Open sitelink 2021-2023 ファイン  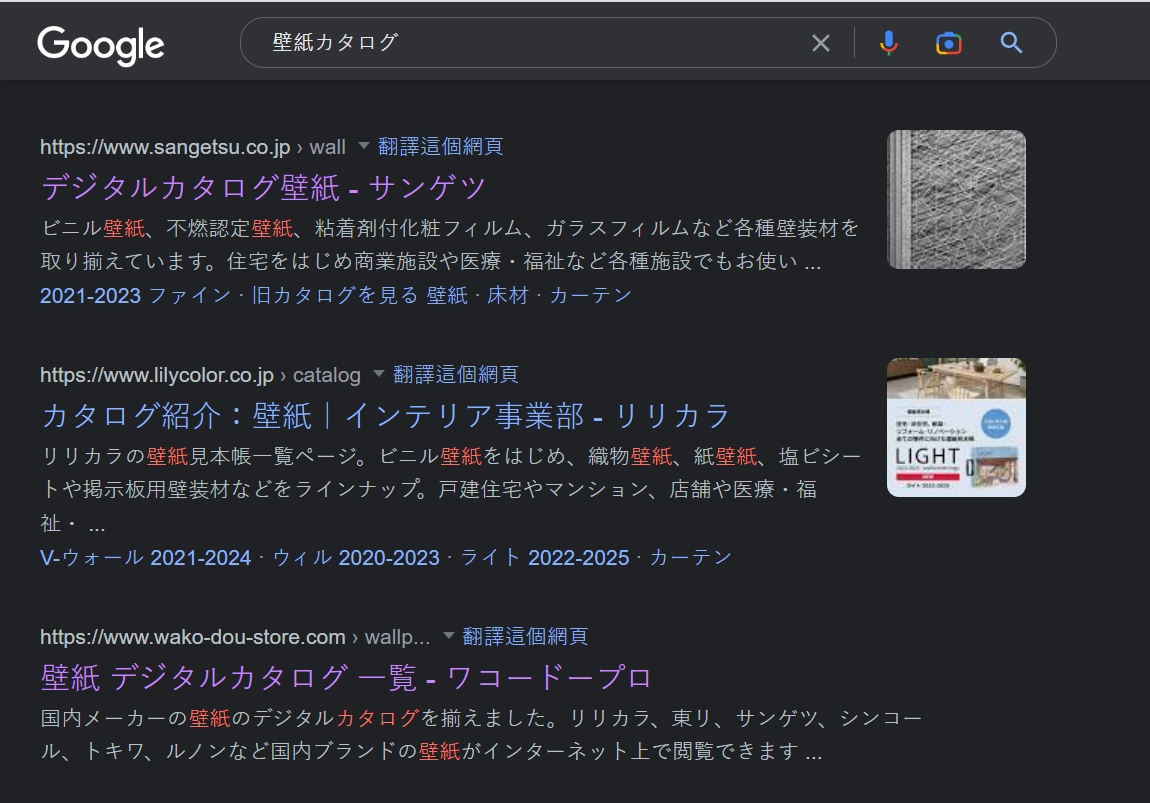click(136, 296)
